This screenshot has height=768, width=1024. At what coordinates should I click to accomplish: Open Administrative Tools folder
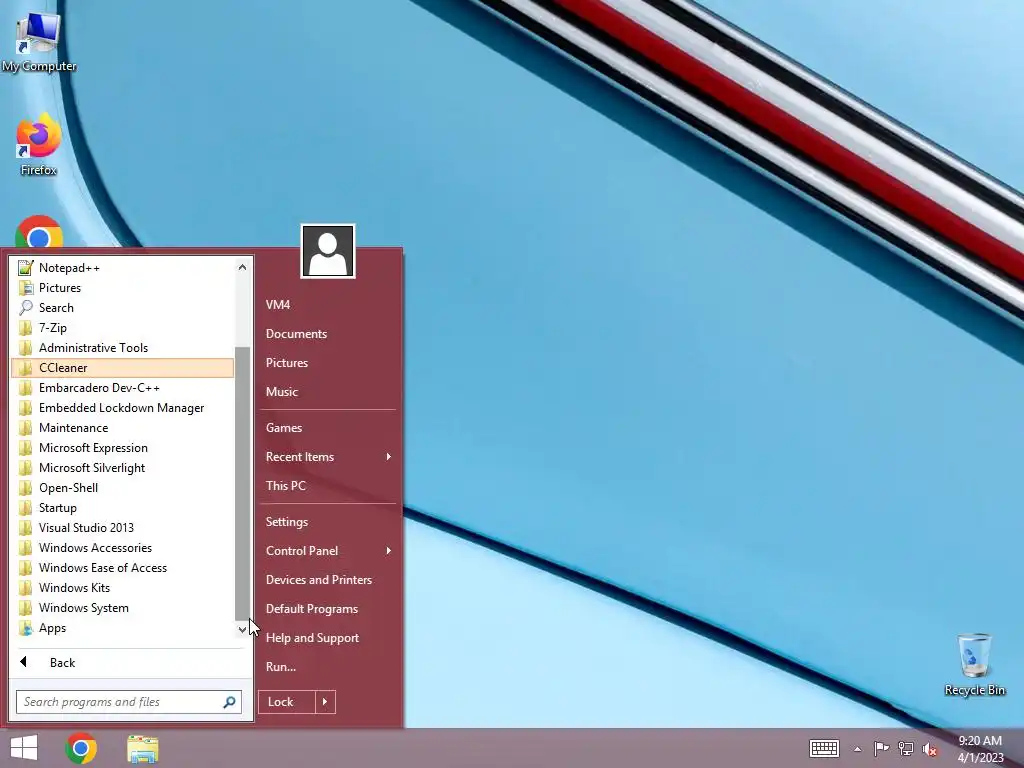point(123,348)
